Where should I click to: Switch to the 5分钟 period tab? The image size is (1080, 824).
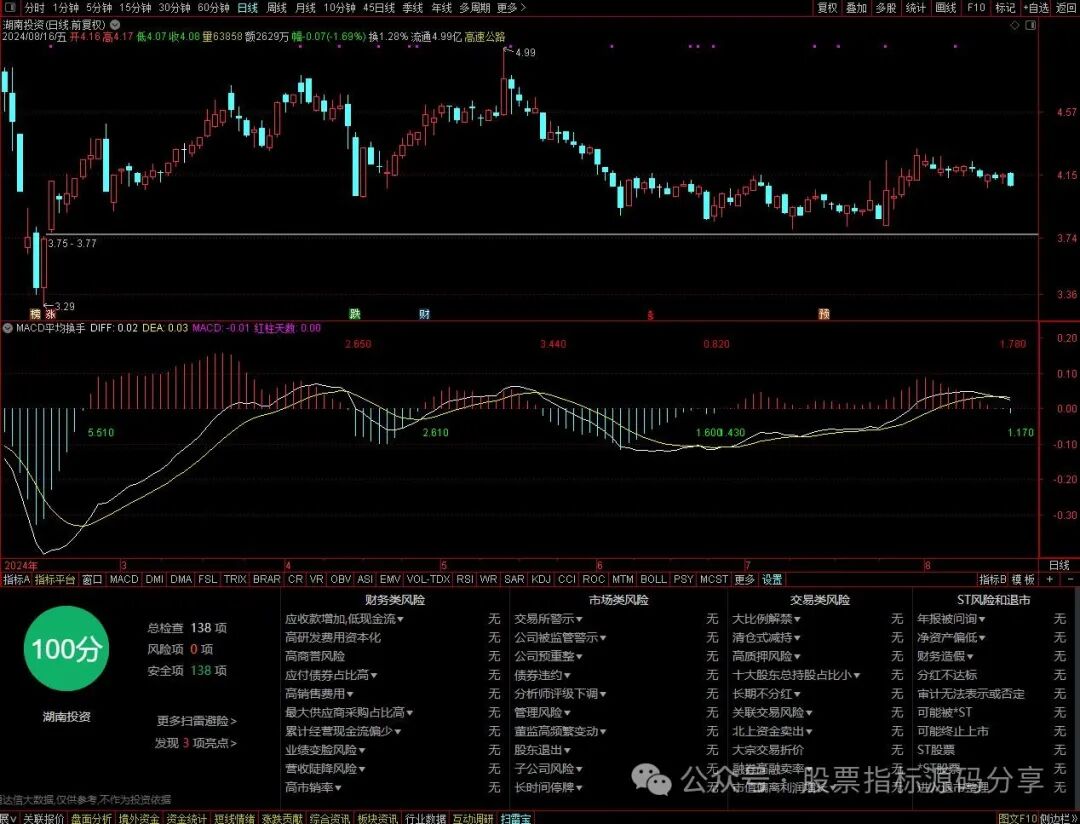click(x=98, y=8)
